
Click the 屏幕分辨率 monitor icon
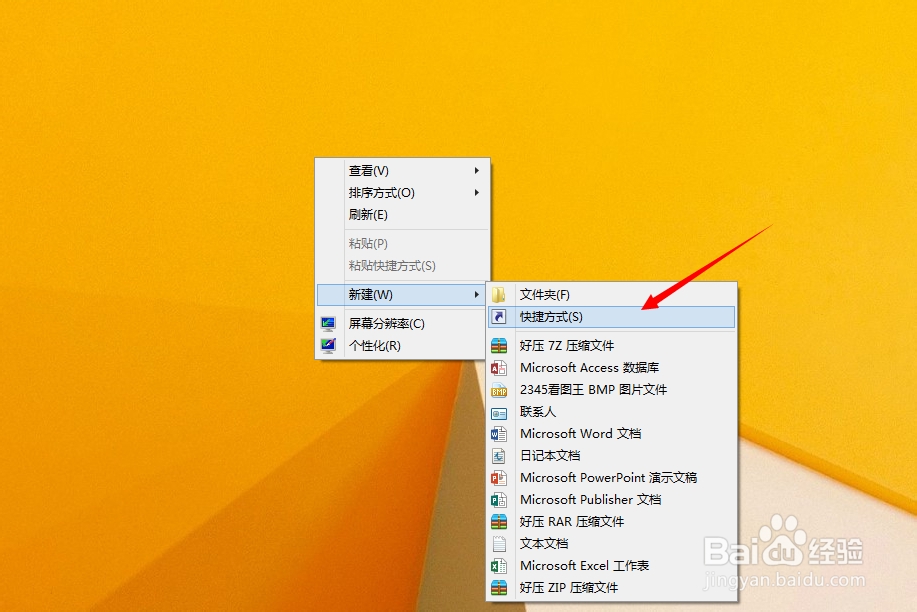(327, 323)
